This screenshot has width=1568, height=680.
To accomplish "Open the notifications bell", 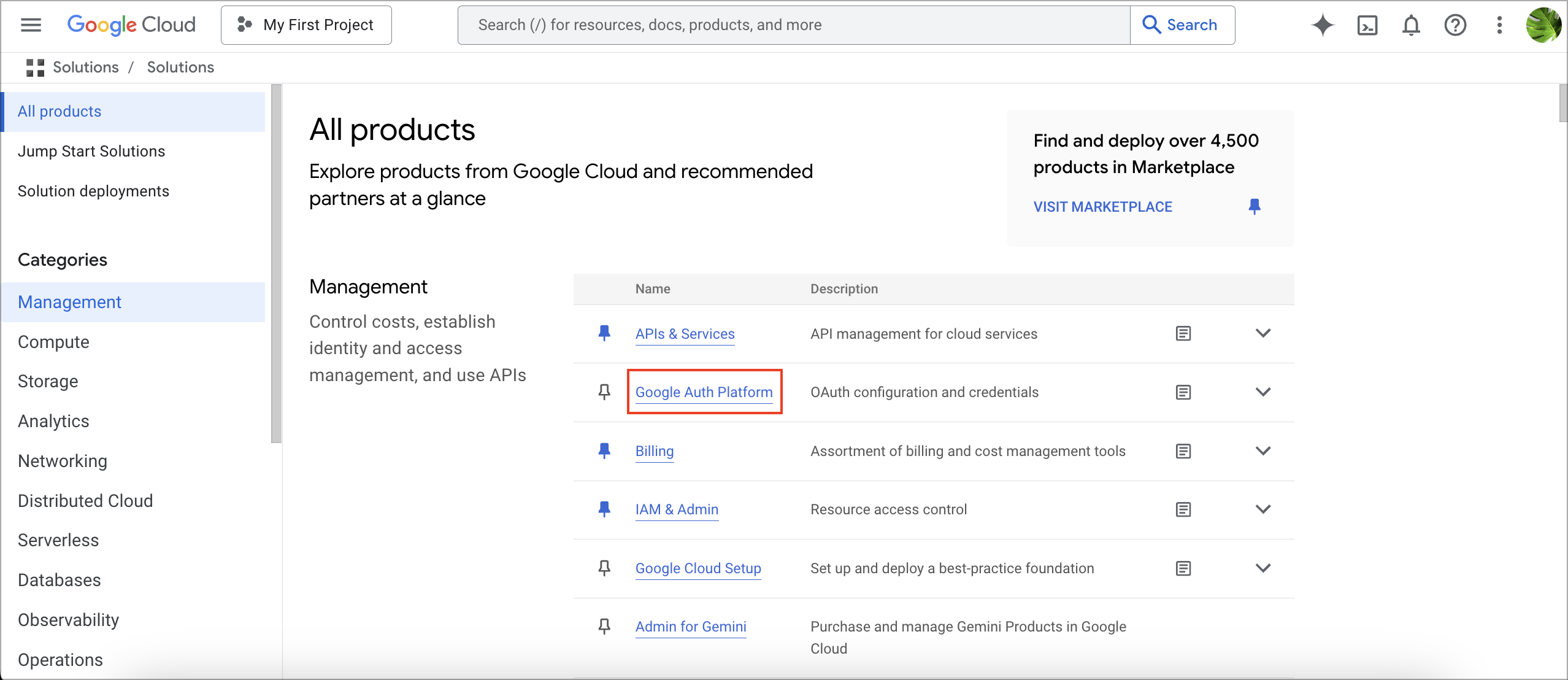I will tap(1411, 25).
